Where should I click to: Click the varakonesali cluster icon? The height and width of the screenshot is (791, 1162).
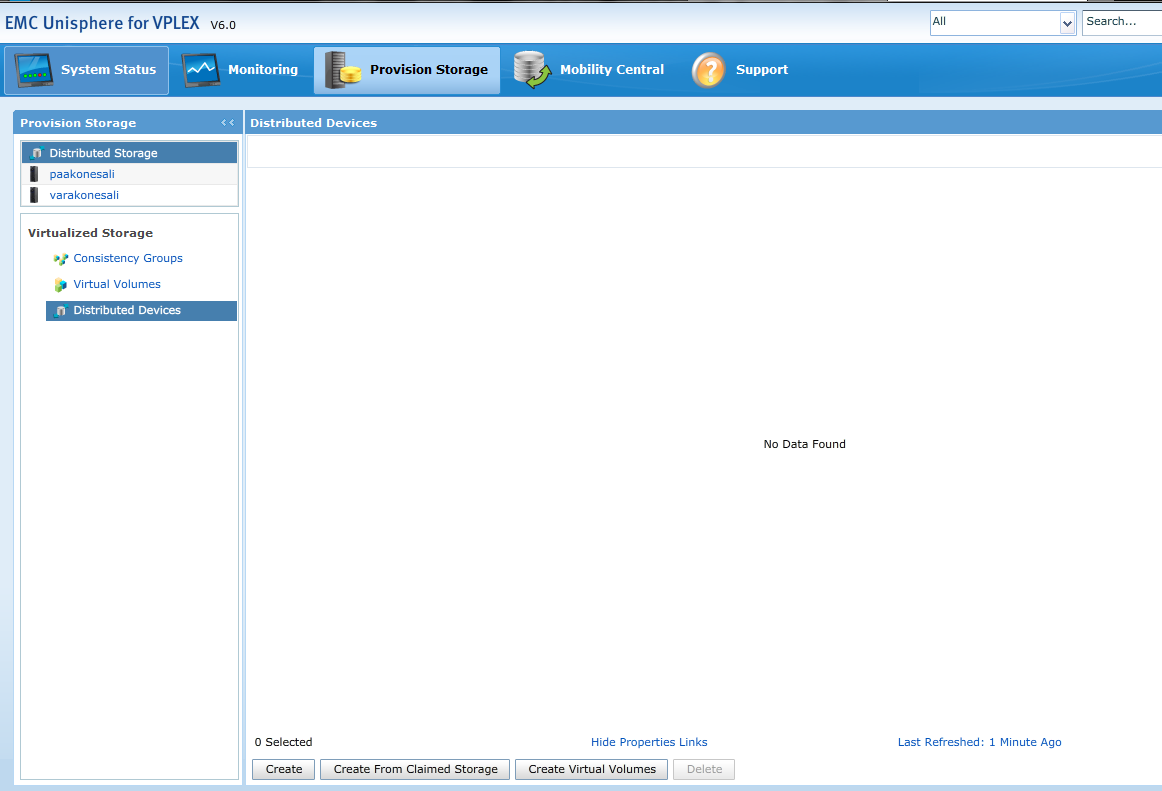point(34,195)
